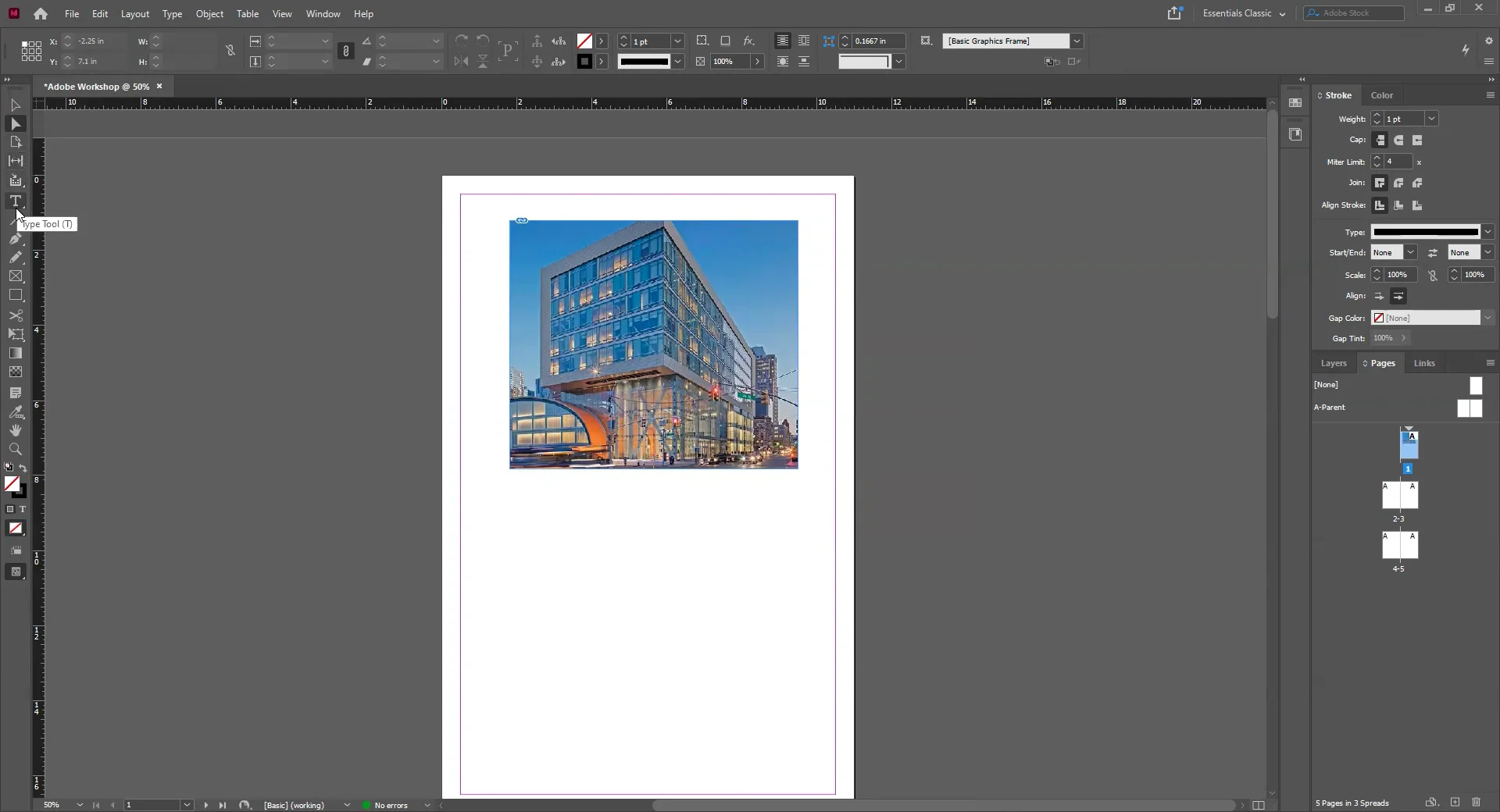The width and height of the screenshot is (1500, 812).
Task: Toggle the Rounded Cap option for strokes
Action: pos(1399,141)
